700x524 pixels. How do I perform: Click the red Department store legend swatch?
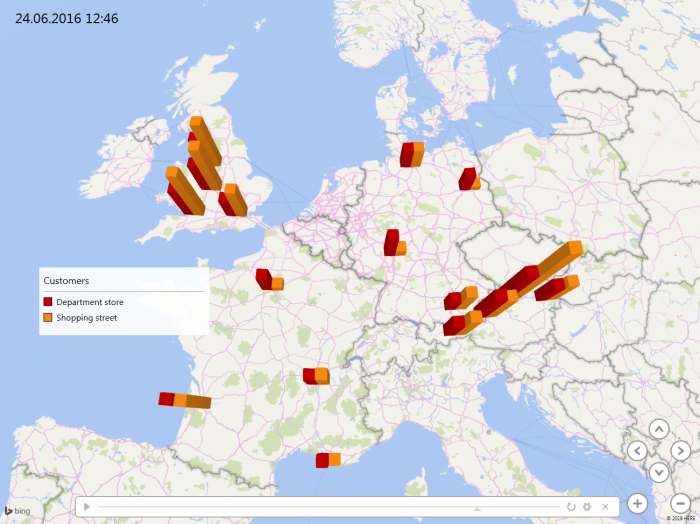48,302
